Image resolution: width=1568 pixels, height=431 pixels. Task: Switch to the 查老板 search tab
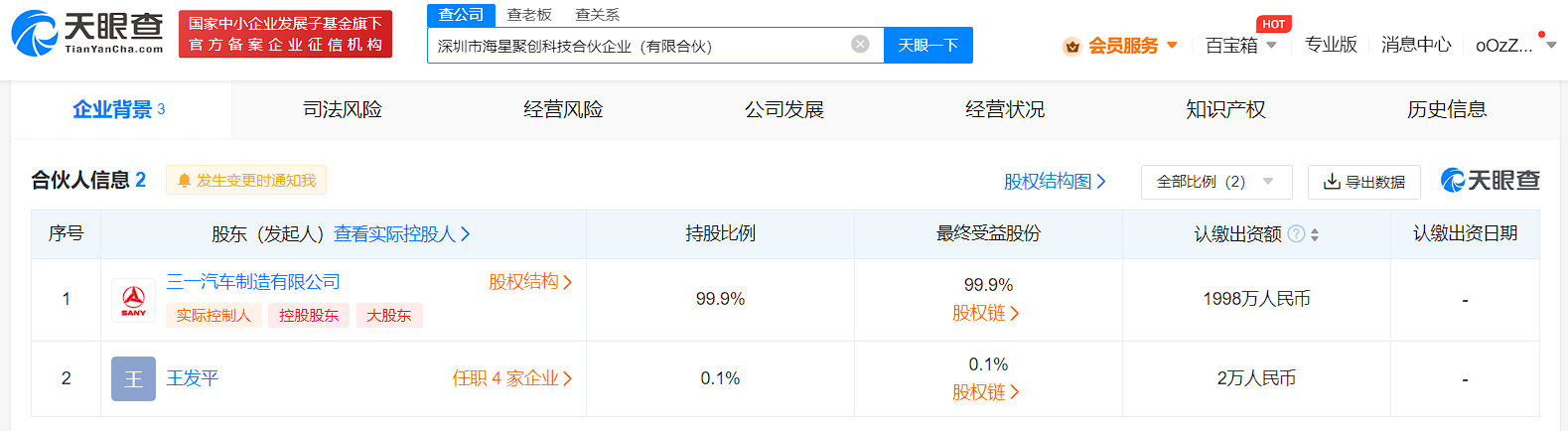tap(529, 15)
